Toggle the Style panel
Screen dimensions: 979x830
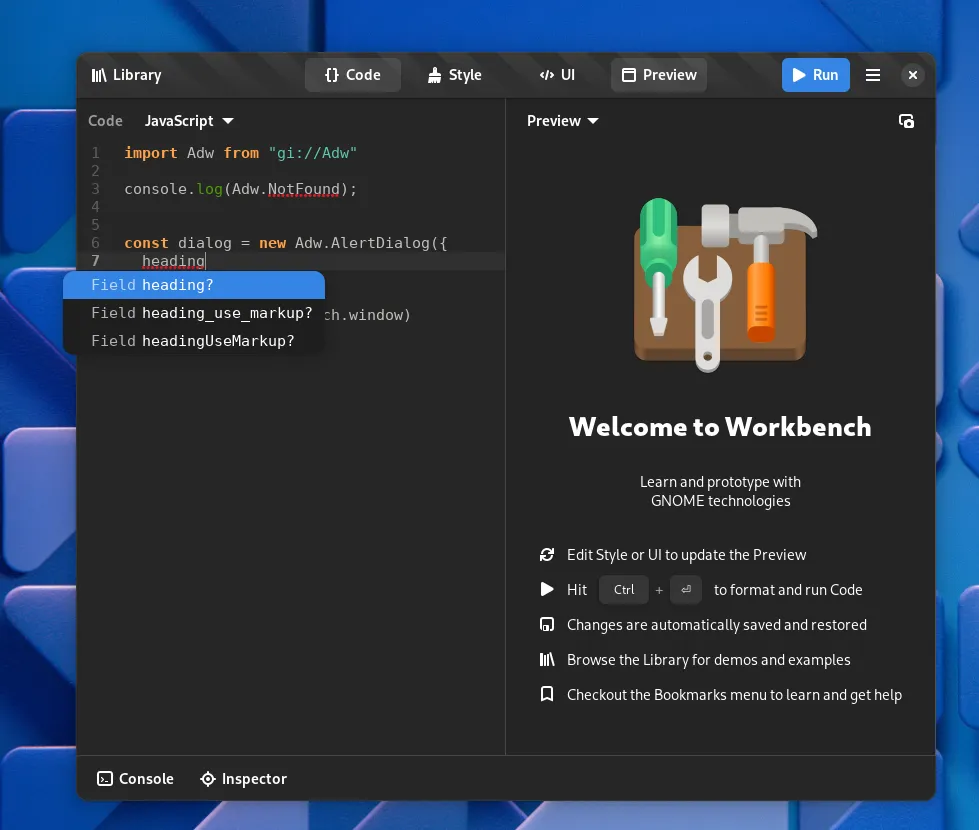(454, 75)
